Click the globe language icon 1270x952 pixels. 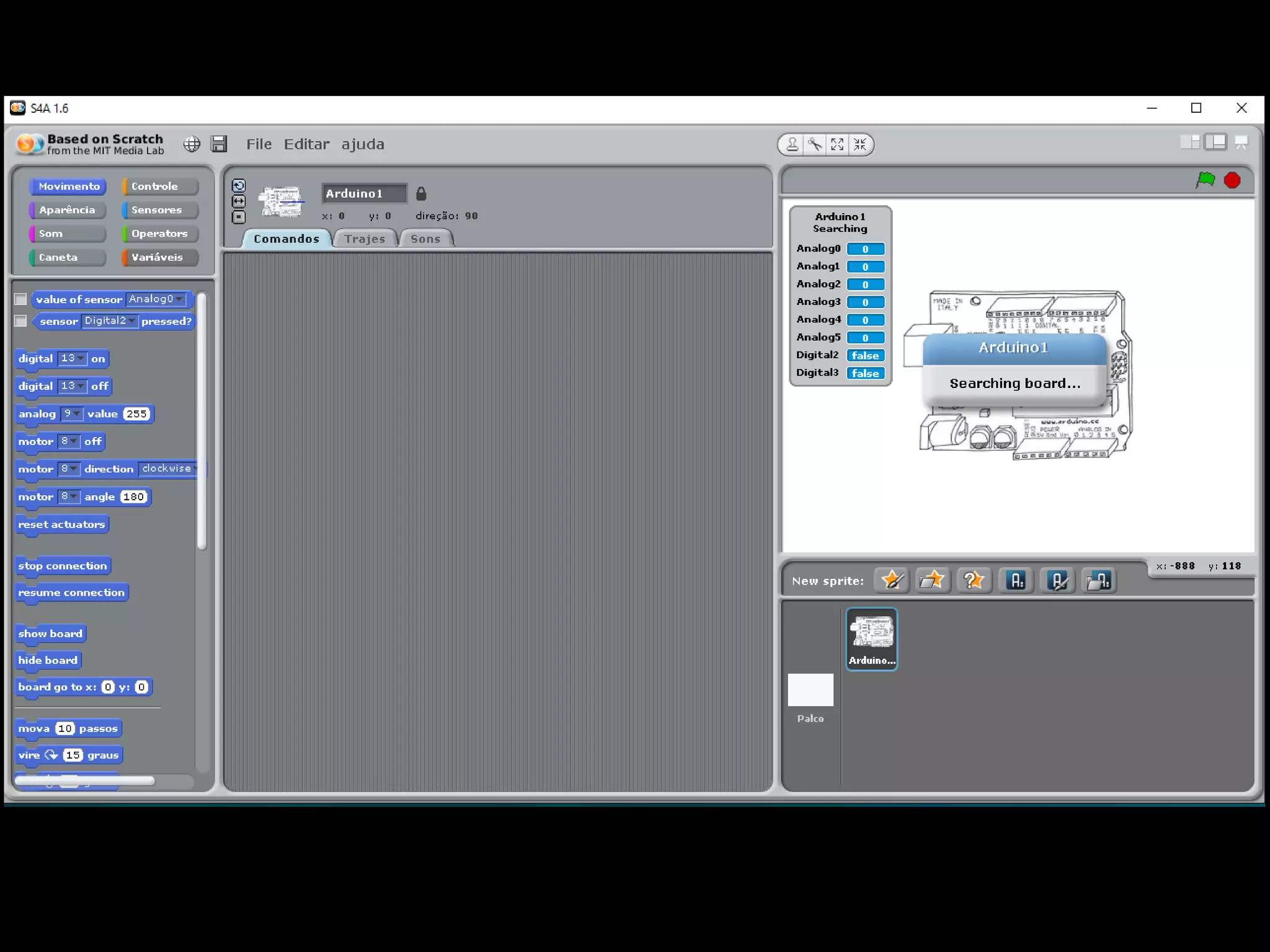coord(192,144)
